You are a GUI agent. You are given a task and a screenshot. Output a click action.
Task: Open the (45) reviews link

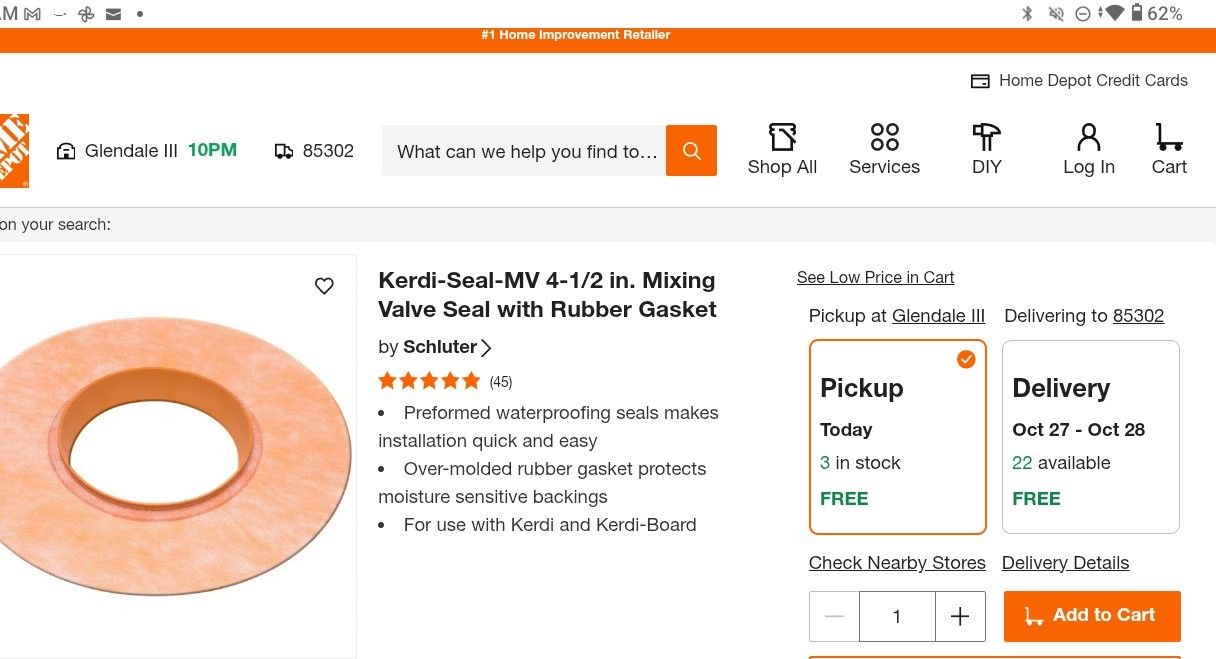click(500, 381)
